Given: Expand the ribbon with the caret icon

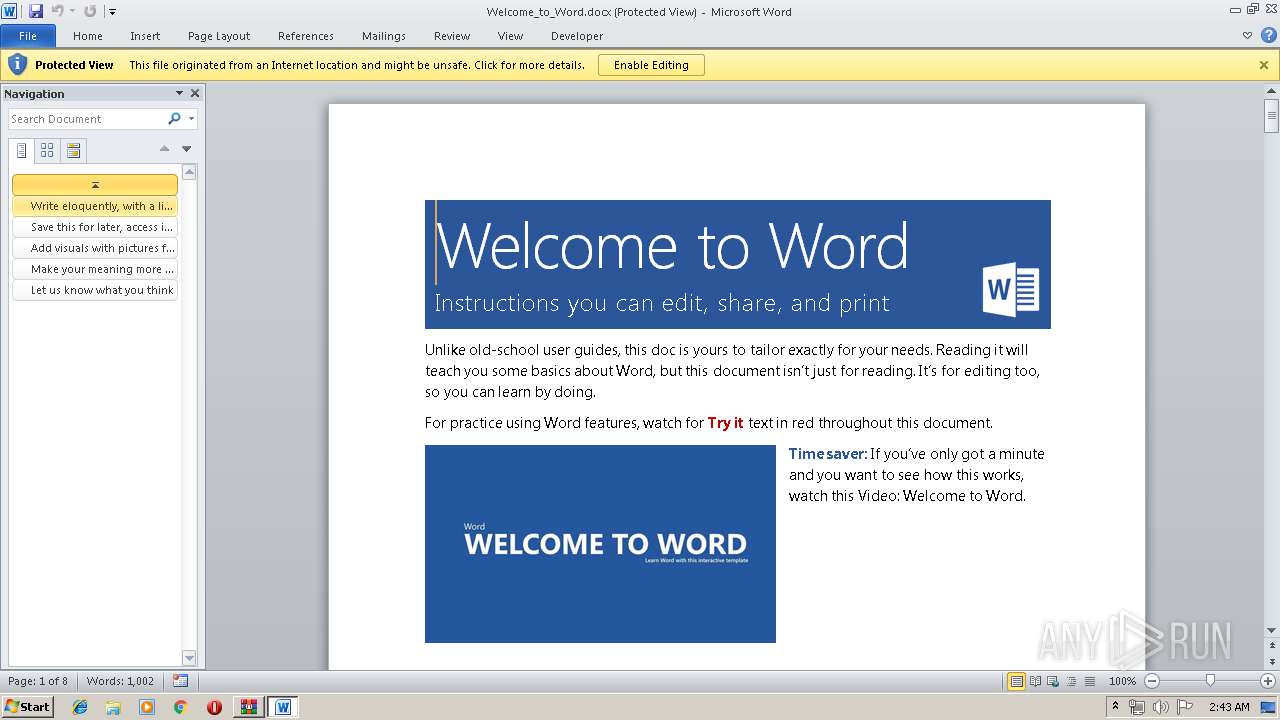Looking at the screenshot, I should pyautogui.click(x=1247, y=36).
